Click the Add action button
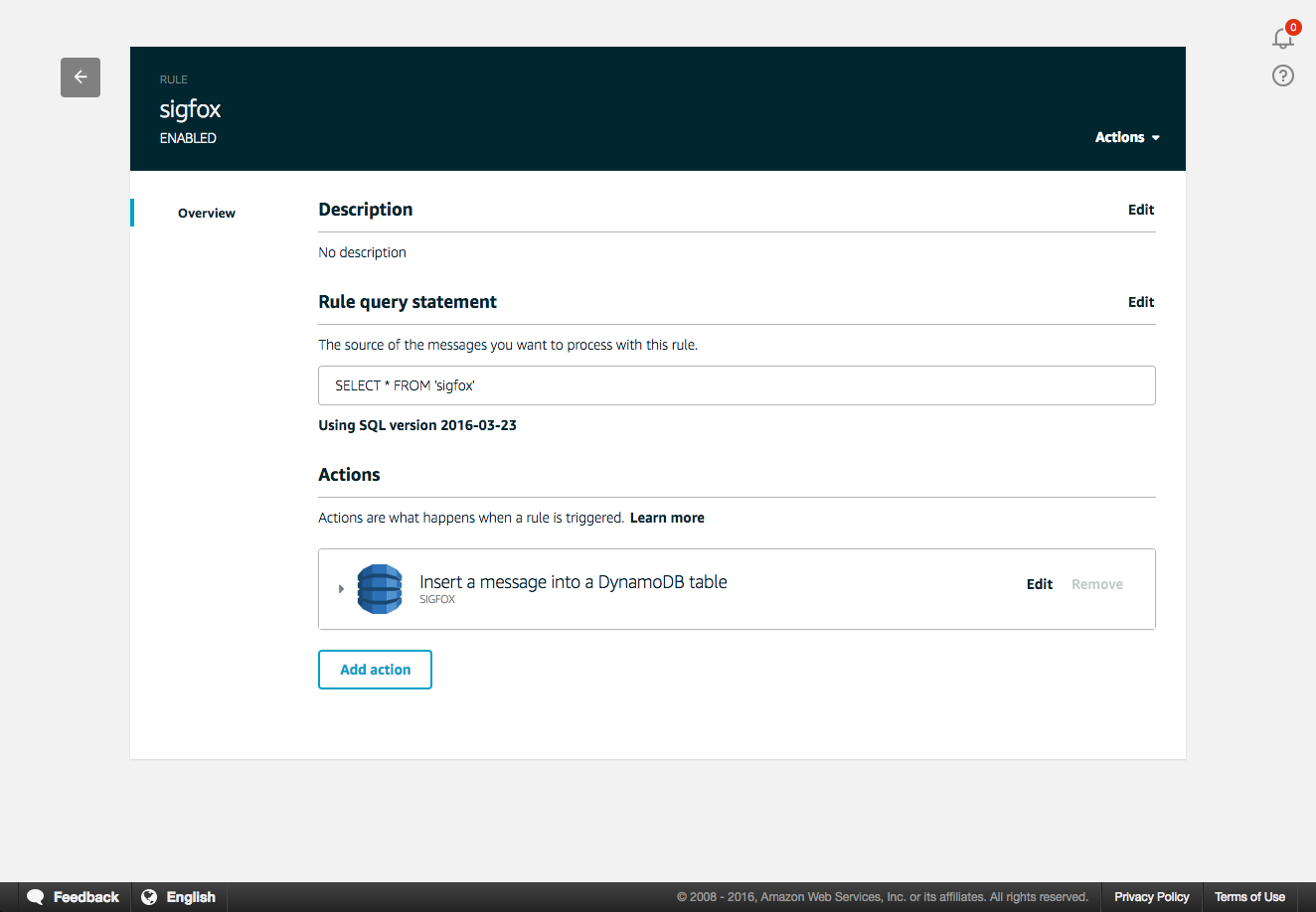 375,670
